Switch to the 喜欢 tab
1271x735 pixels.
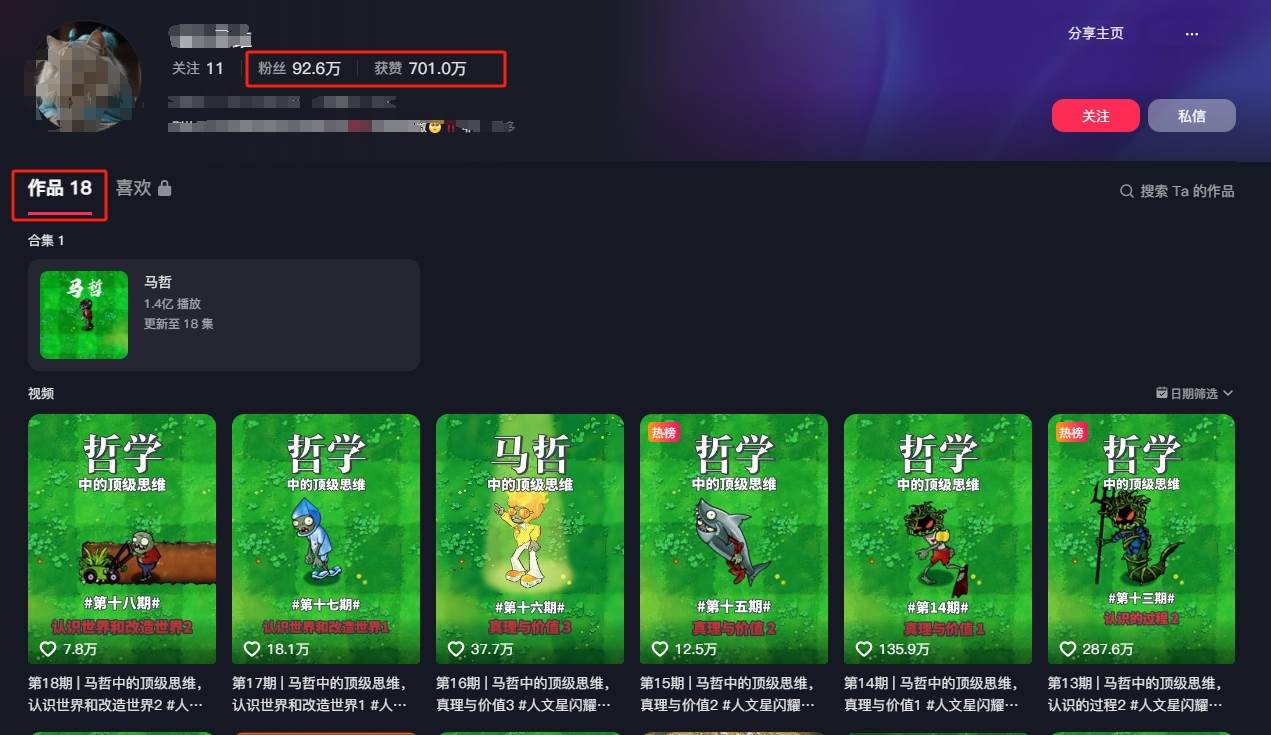143,188
